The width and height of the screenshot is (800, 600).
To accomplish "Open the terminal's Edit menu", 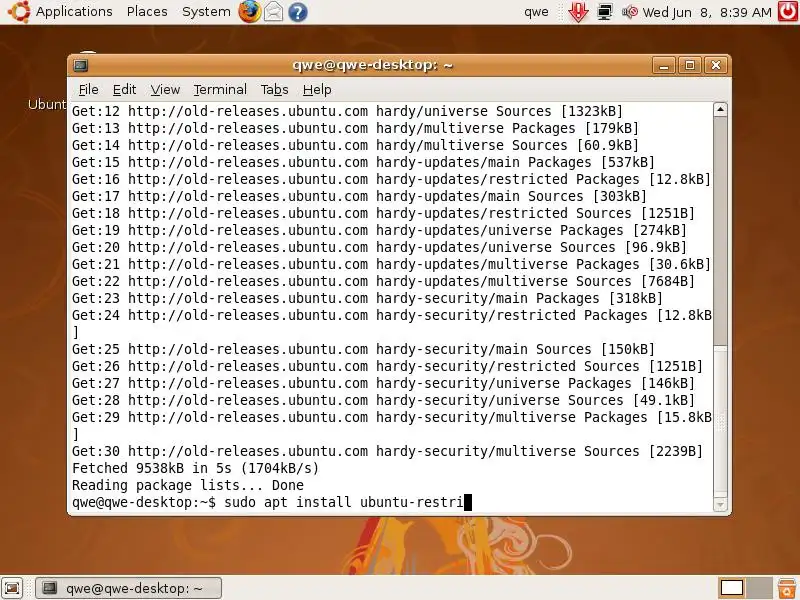I will [124, 90].
